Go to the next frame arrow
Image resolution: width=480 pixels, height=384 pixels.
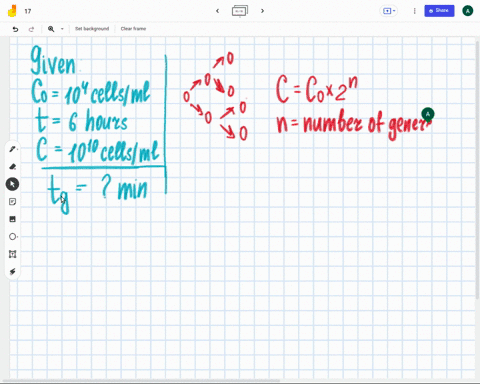coord(262,11)
